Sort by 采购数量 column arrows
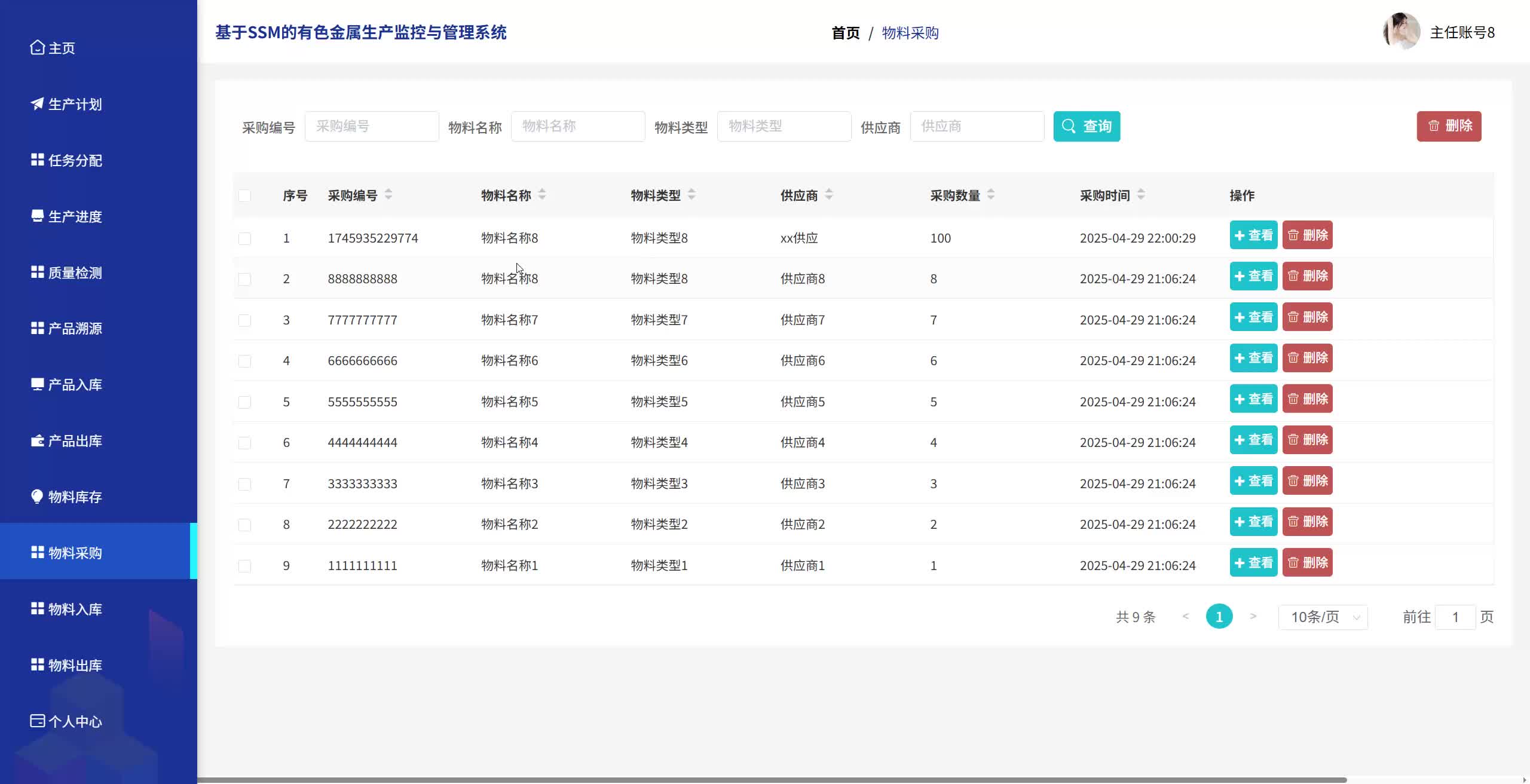 click(990, 195)
